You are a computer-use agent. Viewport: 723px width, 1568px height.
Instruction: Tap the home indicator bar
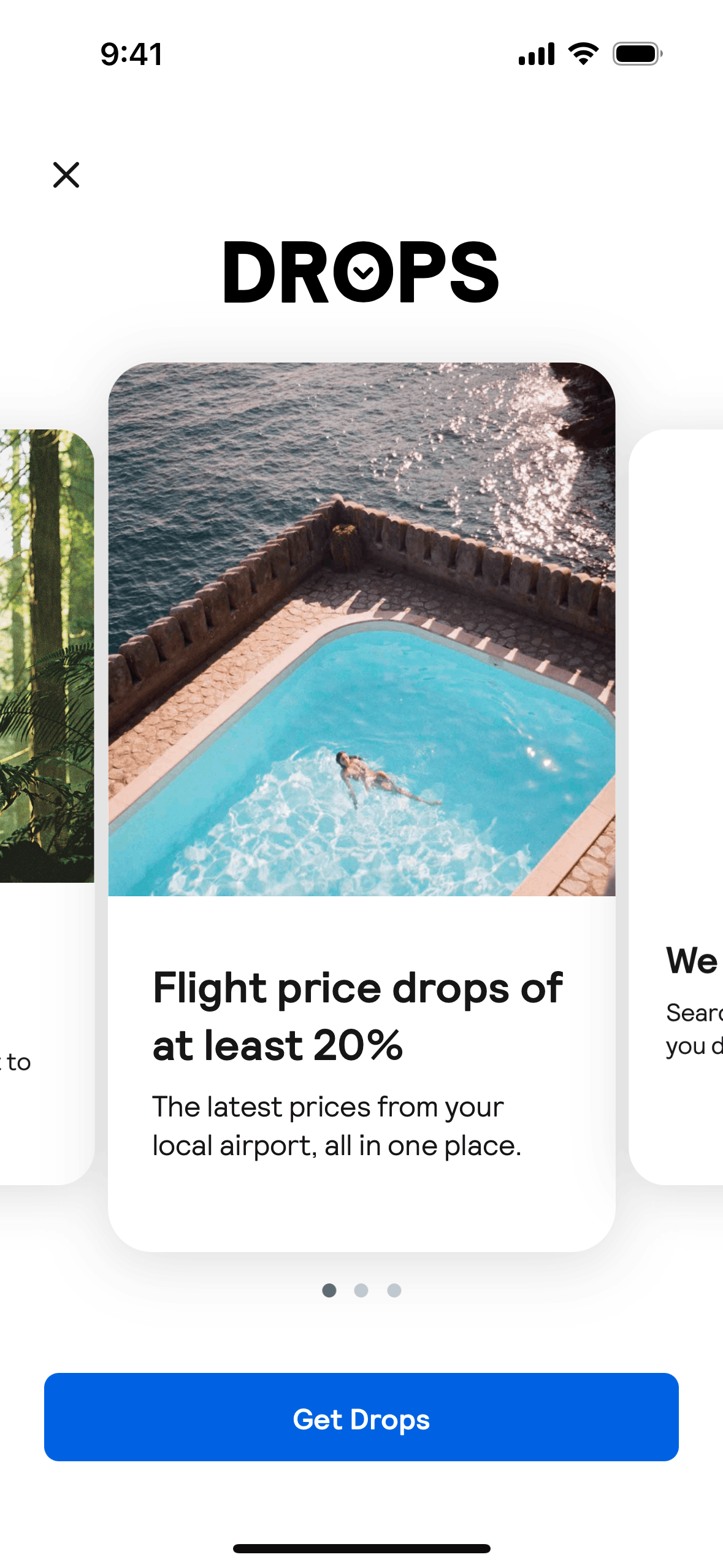click(x=361, y=1548)
